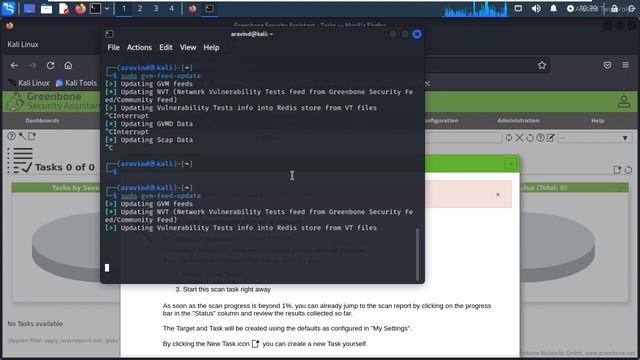Viewport: 640px width, 360px height.
Task: Click the Tasks by Severity chart header
Action: click(56, 188)
